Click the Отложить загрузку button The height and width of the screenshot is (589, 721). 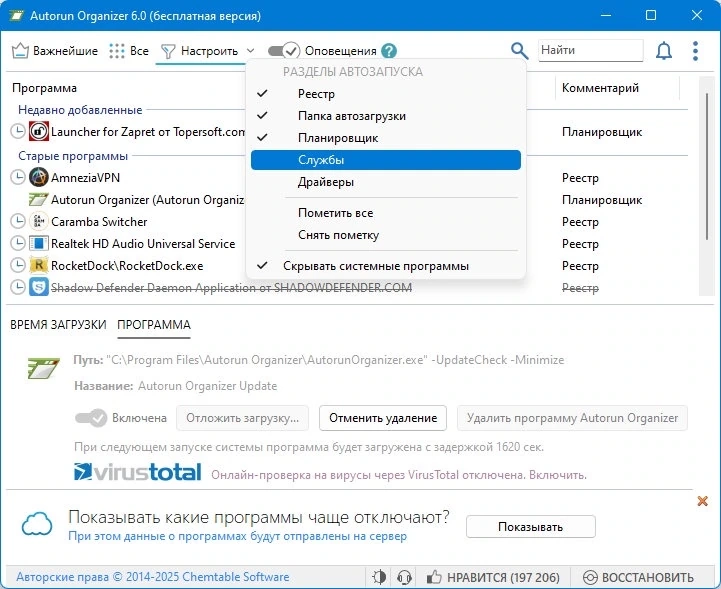tap(242, 418)
